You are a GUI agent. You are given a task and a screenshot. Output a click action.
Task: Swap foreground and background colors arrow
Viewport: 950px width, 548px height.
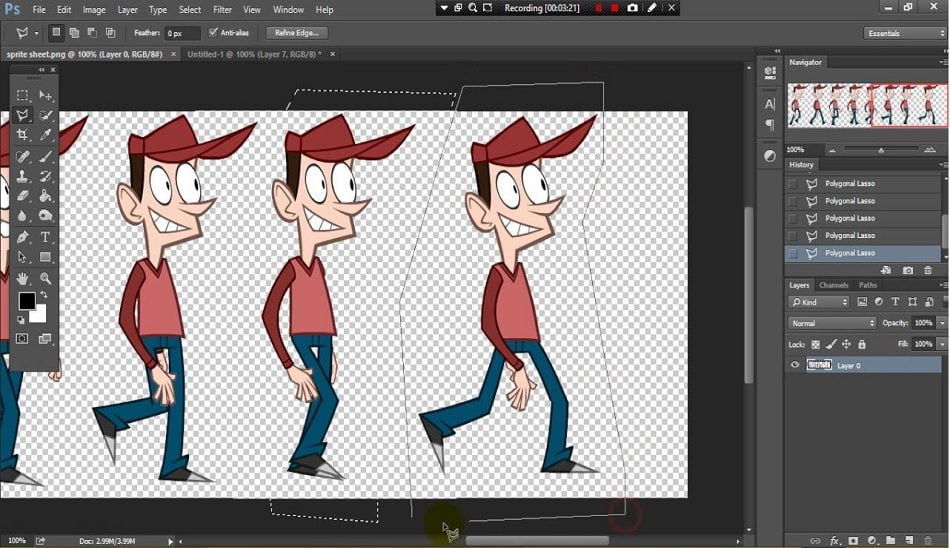pyautogui.click(x=44, y=295)
